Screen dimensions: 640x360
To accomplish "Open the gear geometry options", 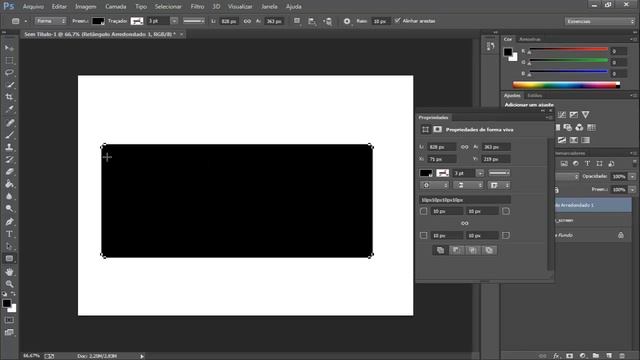I will point(347,21).
